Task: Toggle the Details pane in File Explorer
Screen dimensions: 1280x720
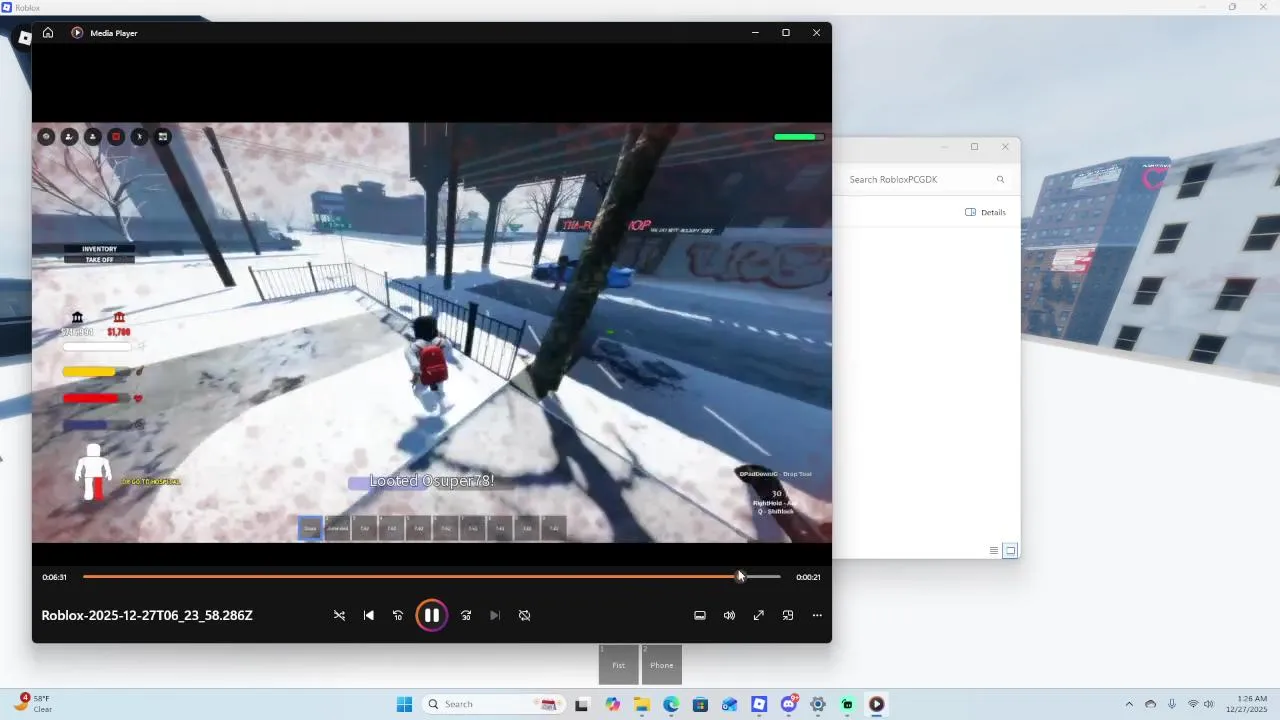Action: point(985,212)
